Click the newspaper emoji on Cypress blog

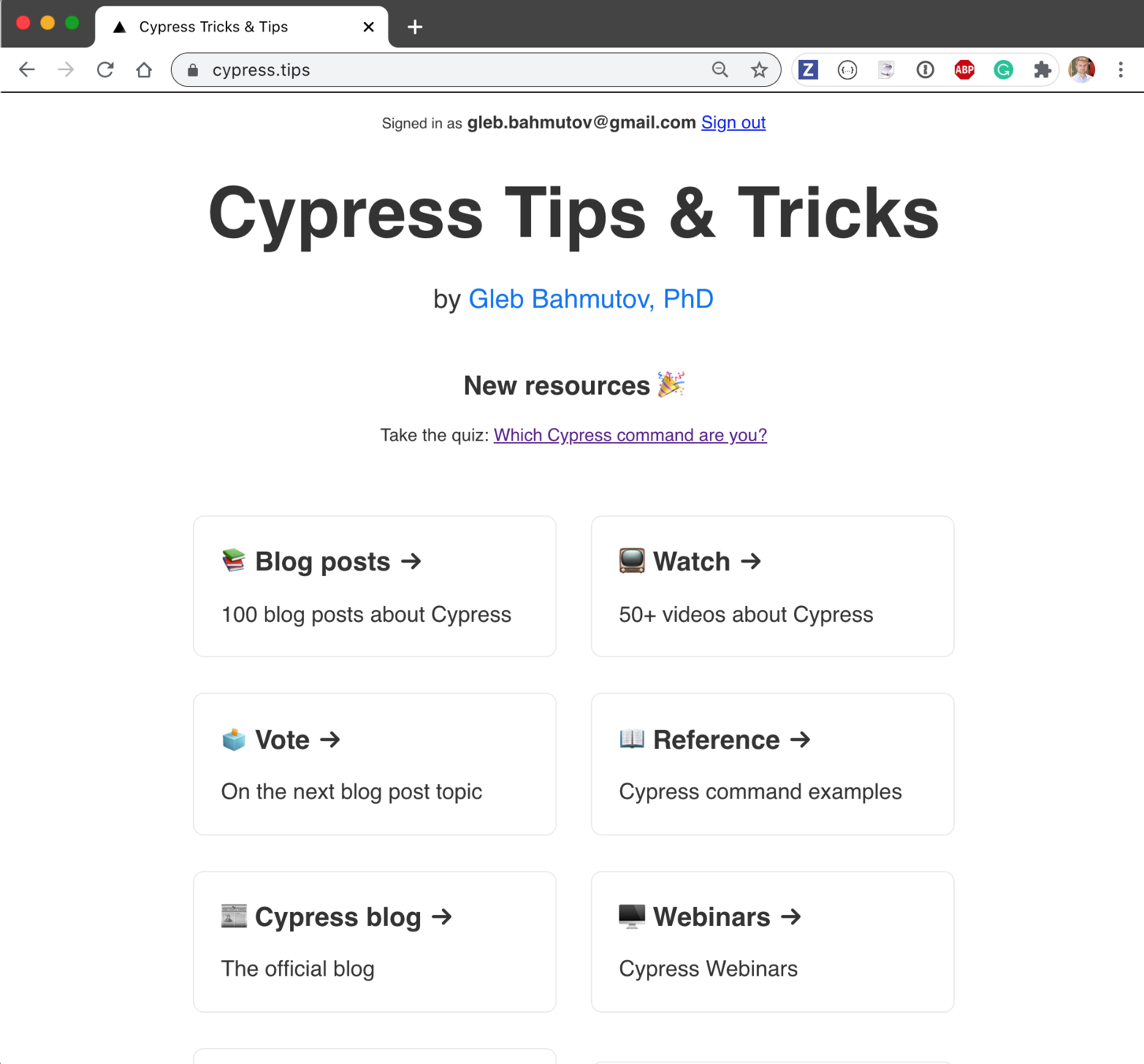tap(234, 916)
